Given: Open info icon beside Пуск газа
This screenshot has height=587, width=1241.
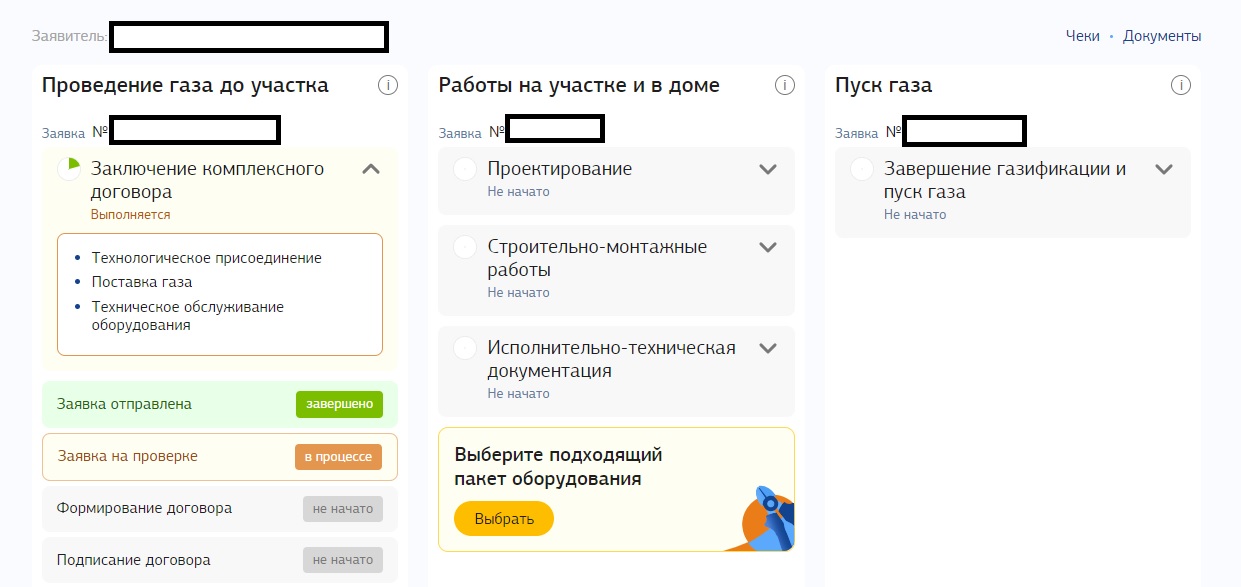Looking at the screenshot, I should coord(1181,85).
